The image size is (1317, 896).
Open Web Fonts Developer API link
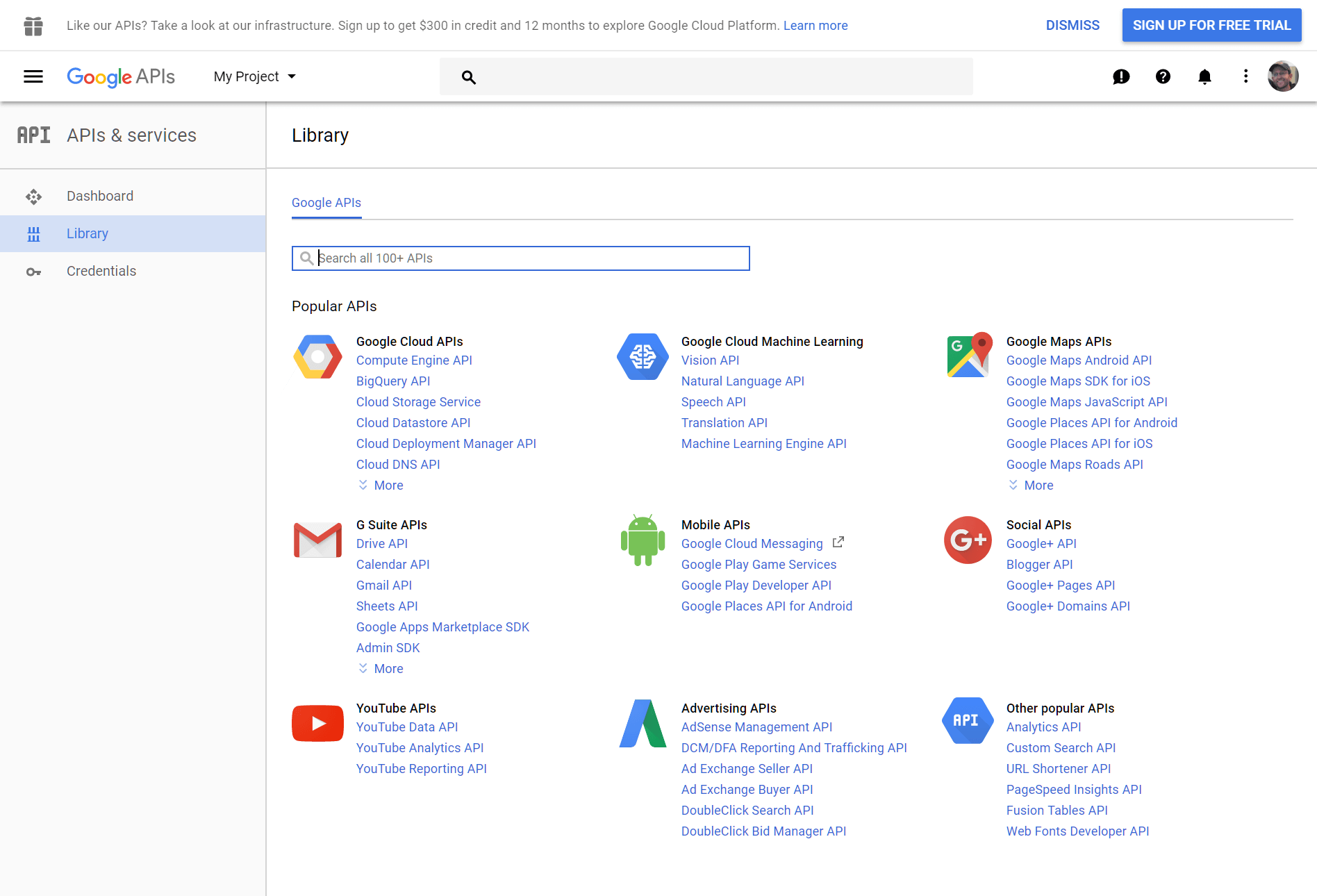point(1077,831)
